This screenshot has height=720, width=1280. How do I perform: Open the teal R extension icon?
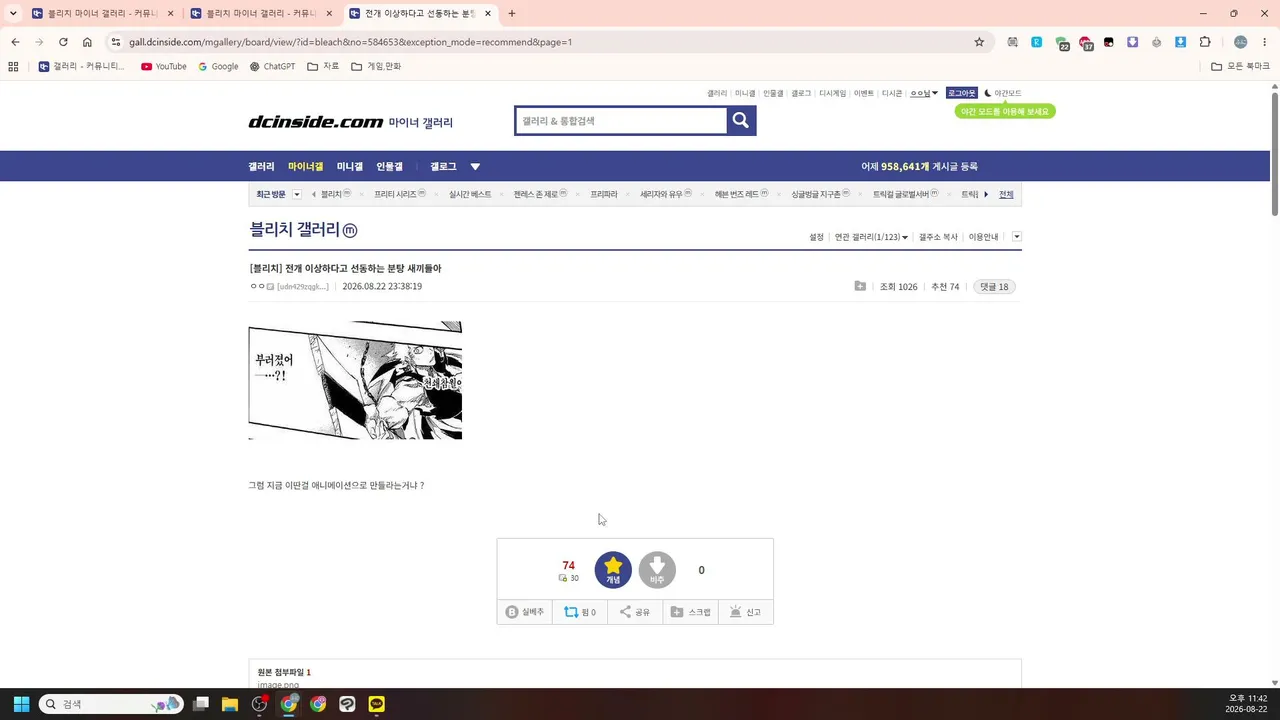pos(1037,42)
